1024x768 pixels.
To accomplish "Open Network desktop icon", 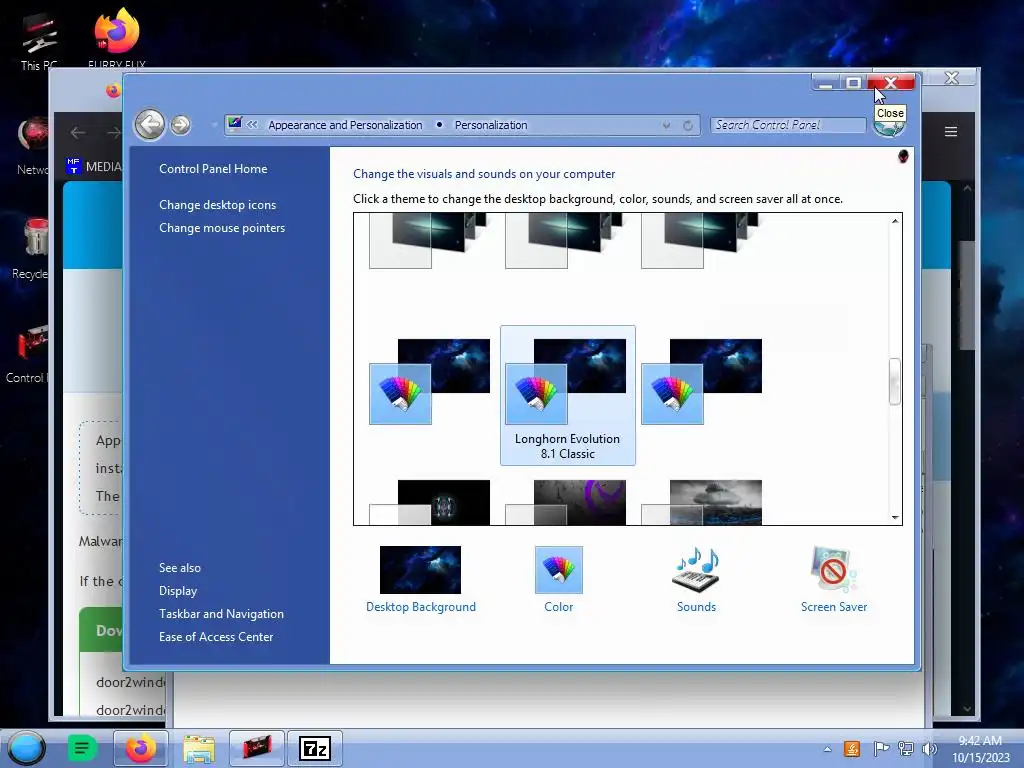I will [32, 146].
